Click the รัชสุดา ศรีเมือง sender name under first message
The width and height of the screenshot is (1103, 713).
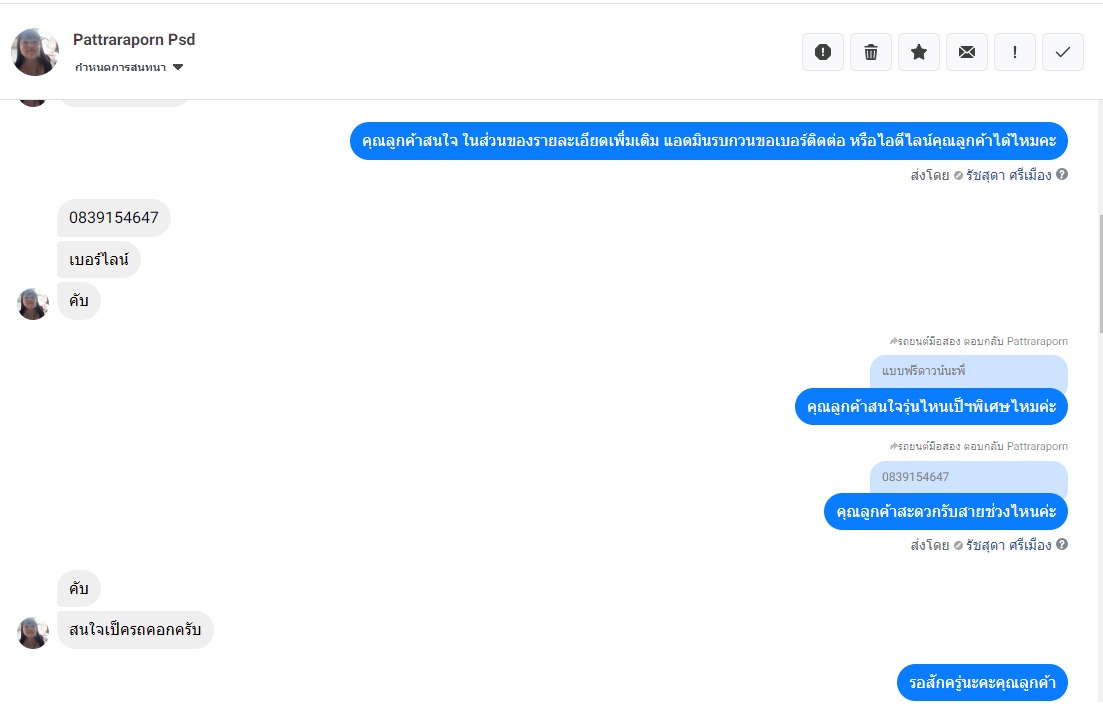(1008, 175)
